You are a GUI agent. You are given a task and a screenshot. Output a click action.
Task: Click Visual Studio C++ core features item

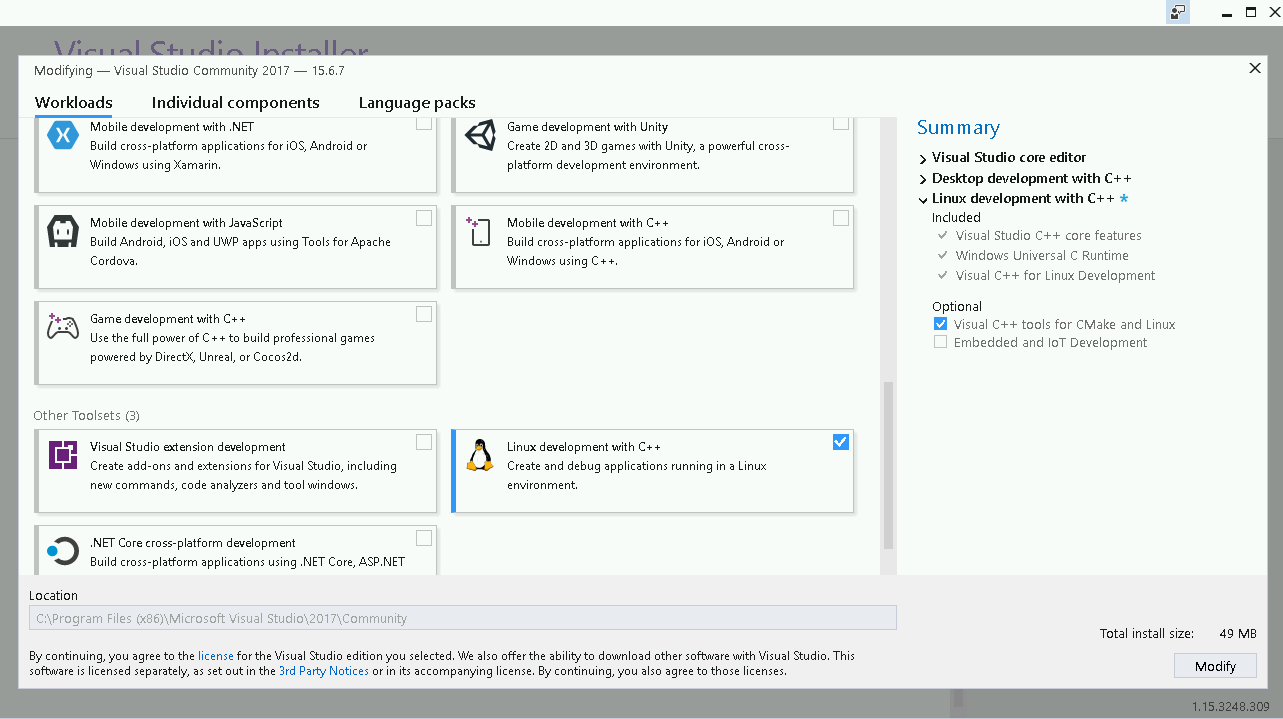coord(1048,236)
